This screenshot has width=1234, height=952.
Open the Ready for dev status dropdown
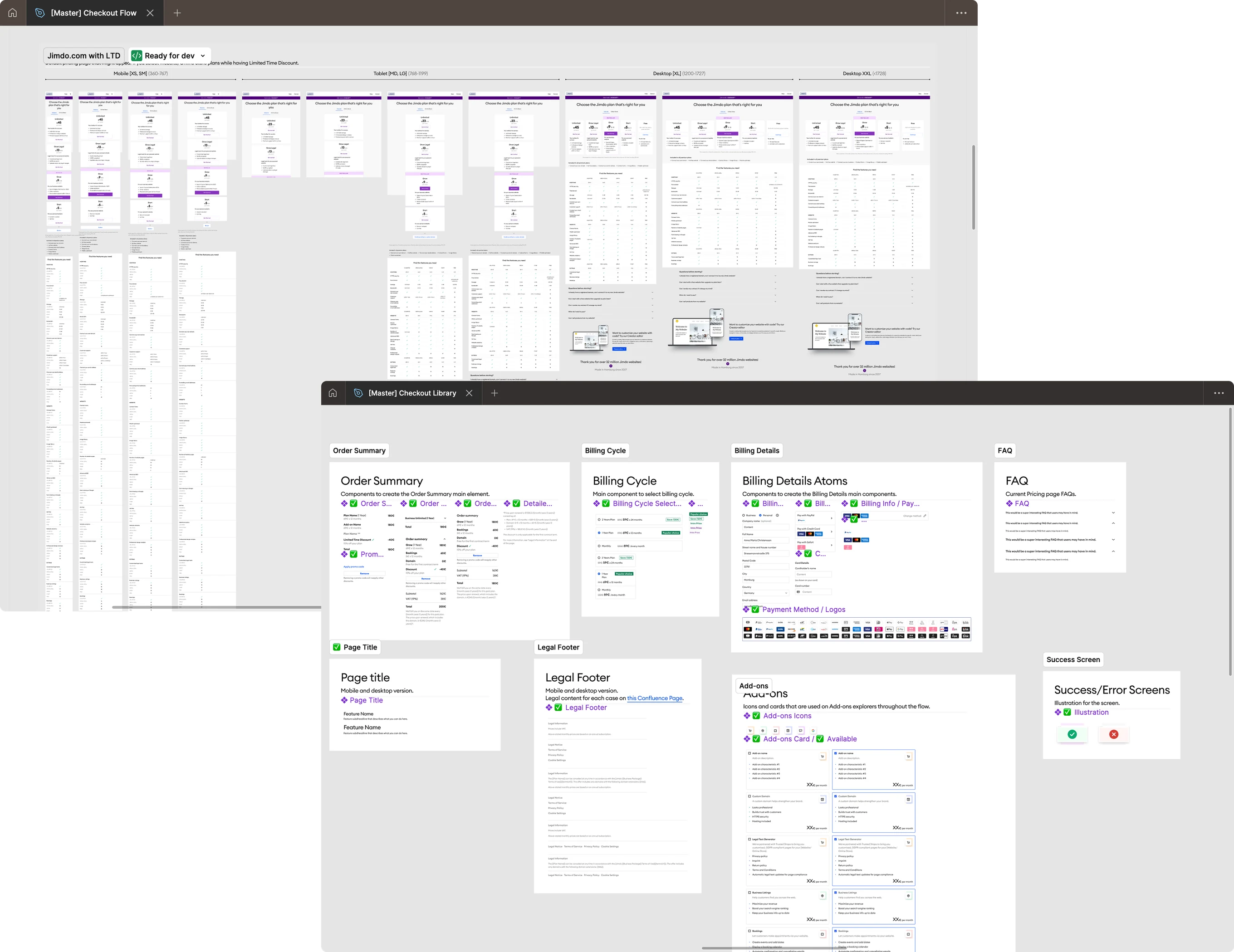[203, 55]
